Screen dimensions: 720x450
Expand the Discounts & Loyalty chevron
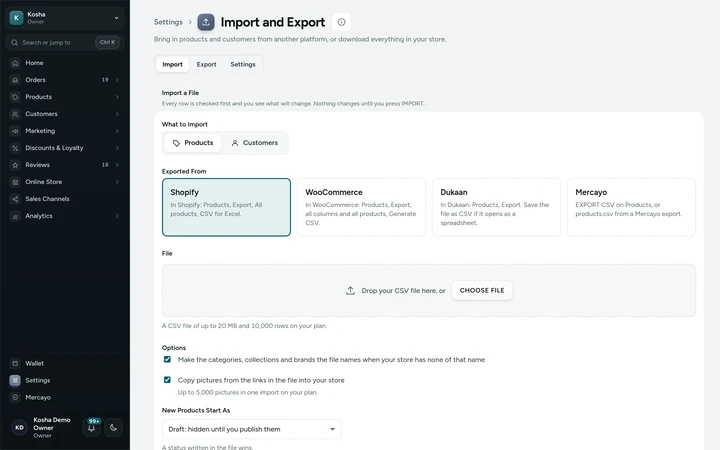click(117, 148)
